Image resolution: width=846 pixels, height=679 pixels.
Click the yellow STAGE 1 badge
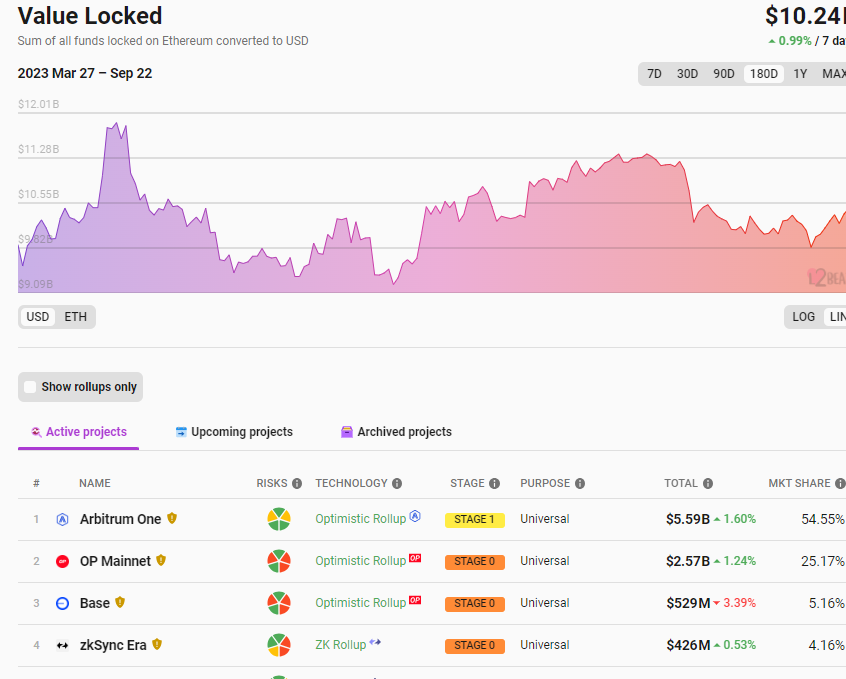pos(475,520)
